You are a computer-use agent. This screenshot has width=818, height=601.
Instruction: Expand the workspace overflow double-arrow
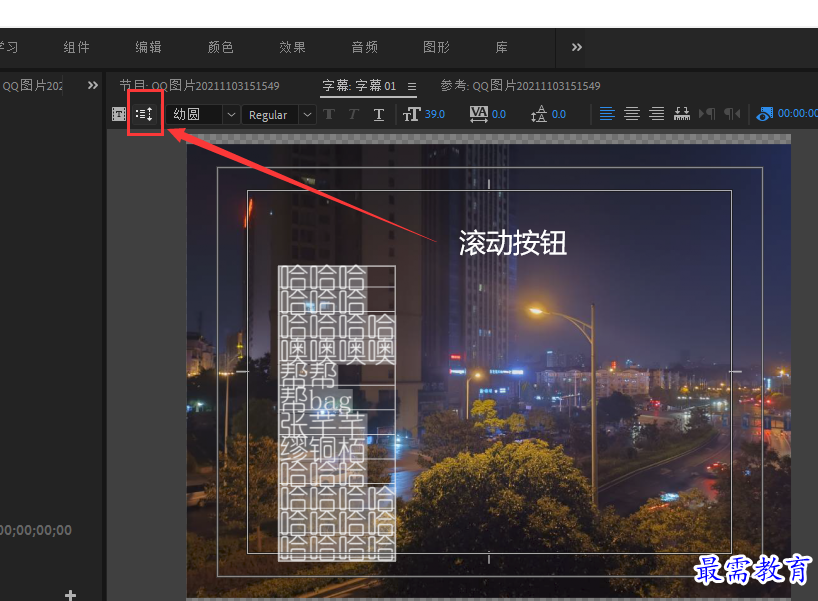point(576,47)
